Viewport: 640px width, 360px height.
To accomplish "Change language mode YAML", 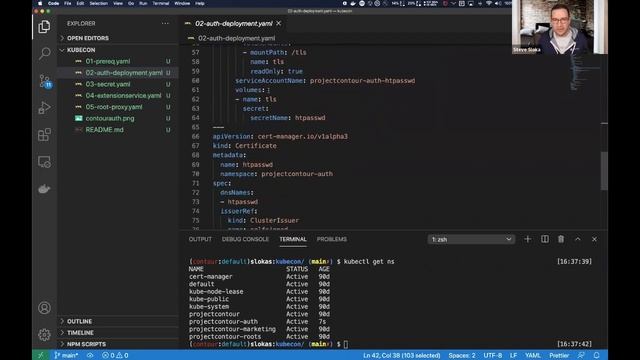I will (533, 355).
